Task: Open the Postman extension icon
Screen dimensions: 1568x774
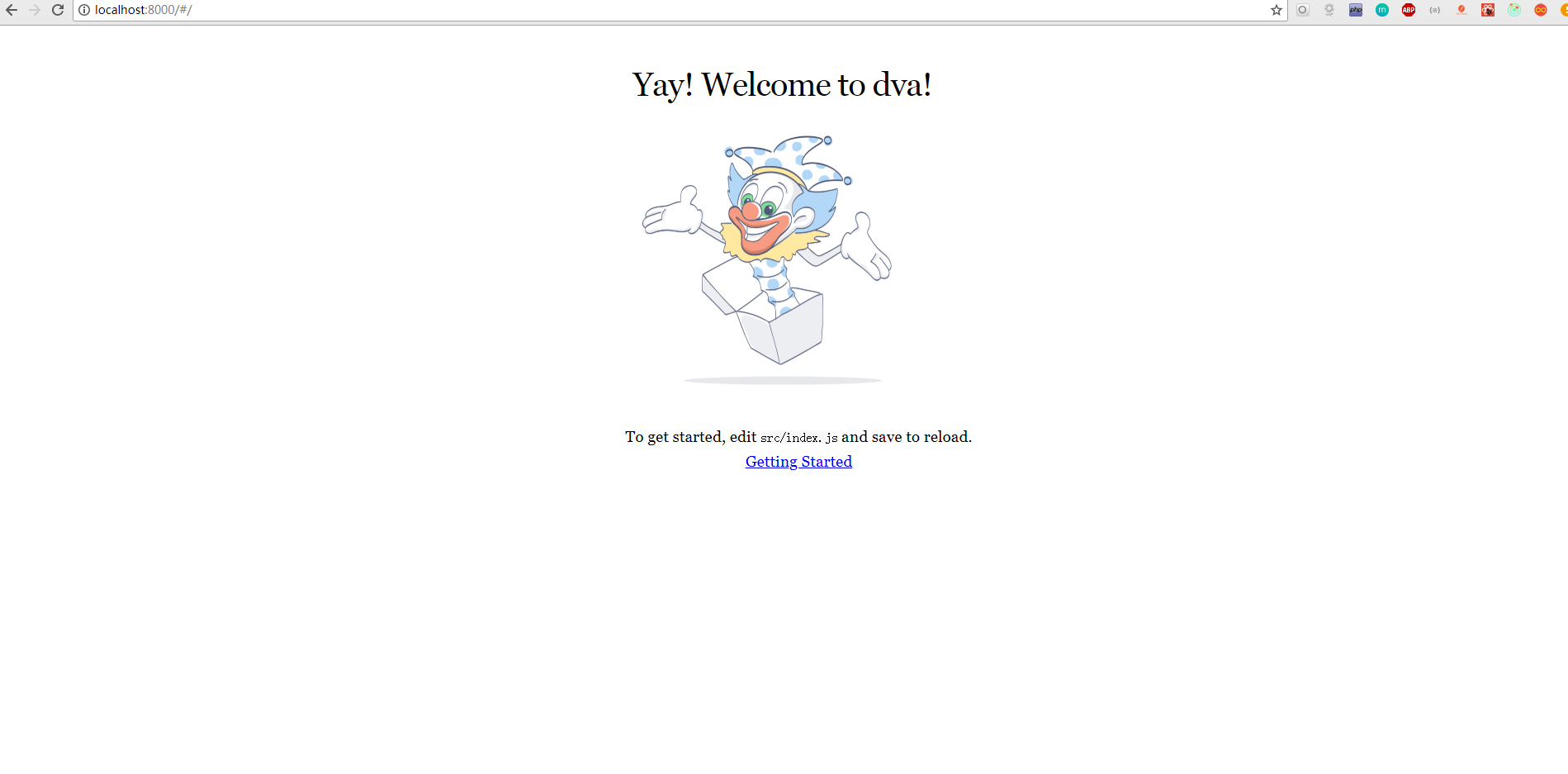Action: click(1461, 10)
